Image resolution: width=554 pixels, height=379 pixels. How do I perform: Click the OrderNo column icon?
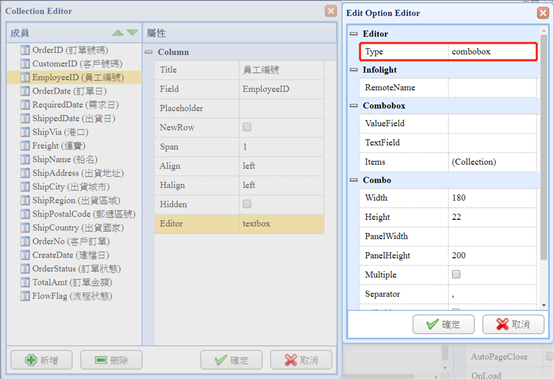(x=25, y=241)
